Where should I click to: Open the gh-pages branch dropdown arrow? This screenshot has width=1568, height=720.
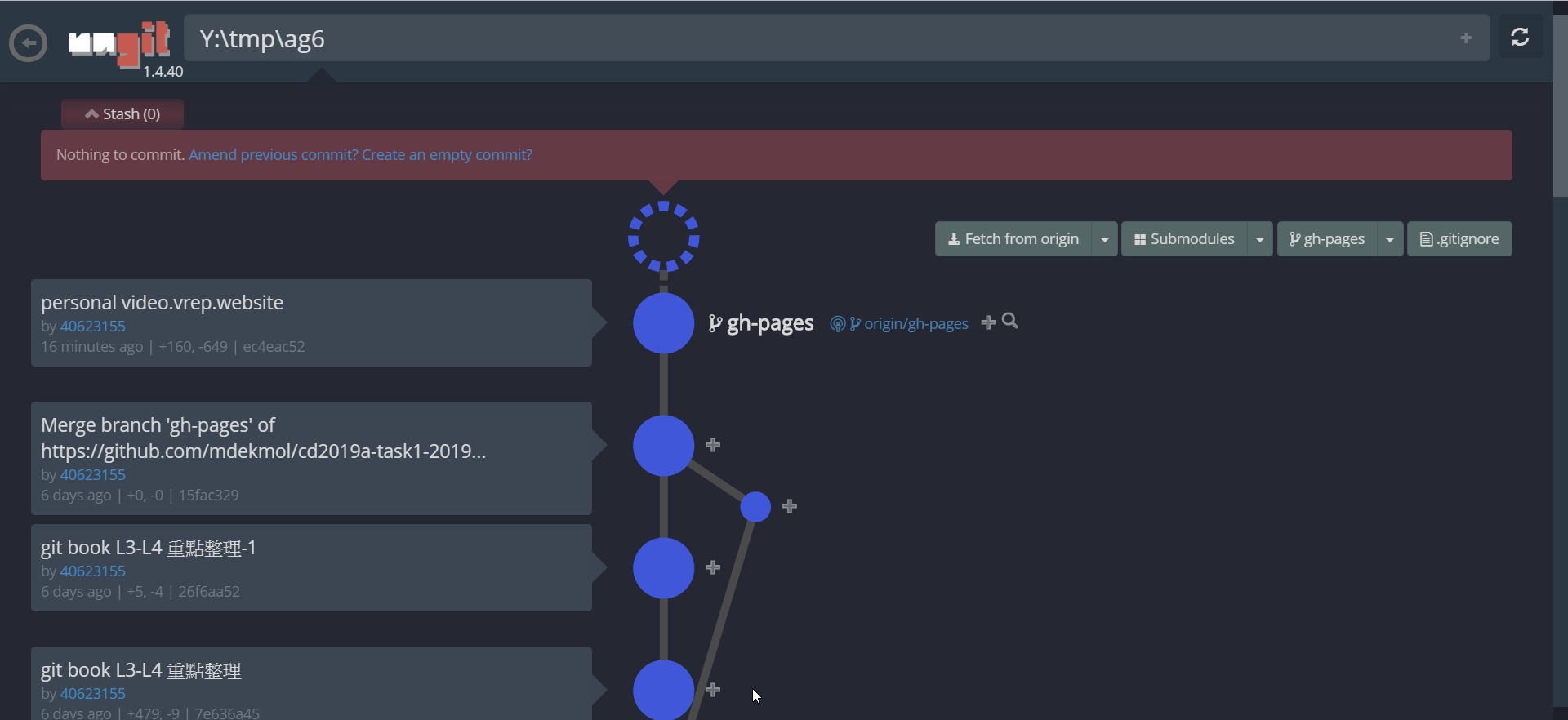pyautogui.click(x=1390, y=239)
